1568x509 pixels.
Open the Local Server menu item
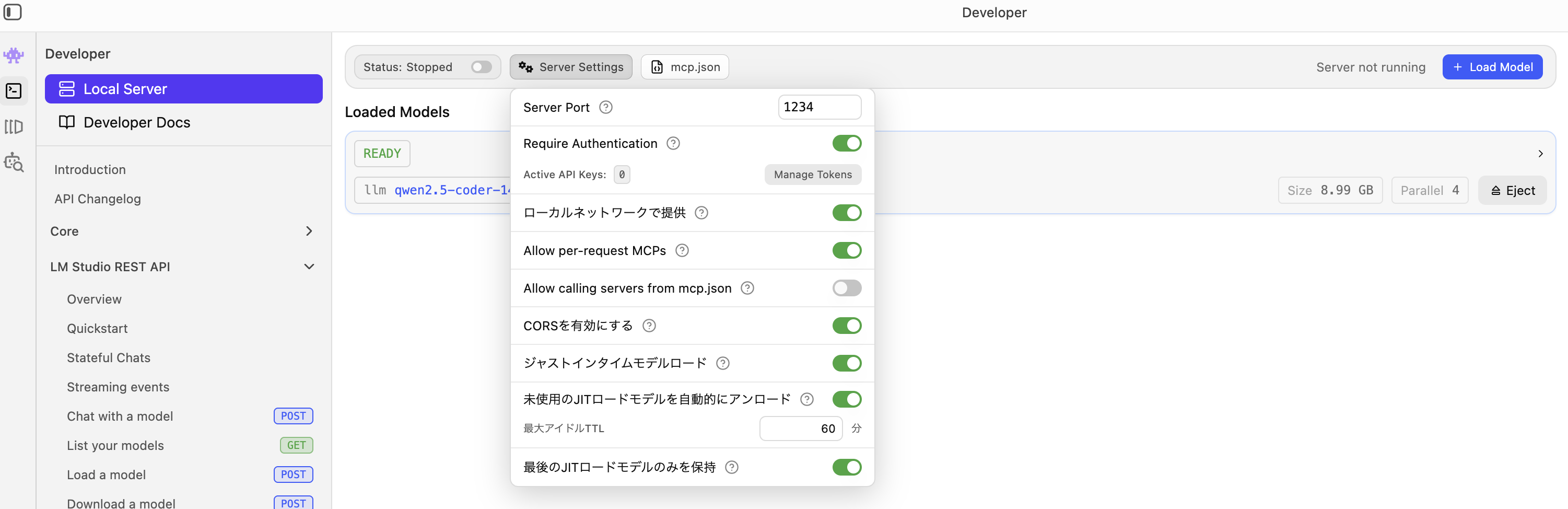coord(183,89)
